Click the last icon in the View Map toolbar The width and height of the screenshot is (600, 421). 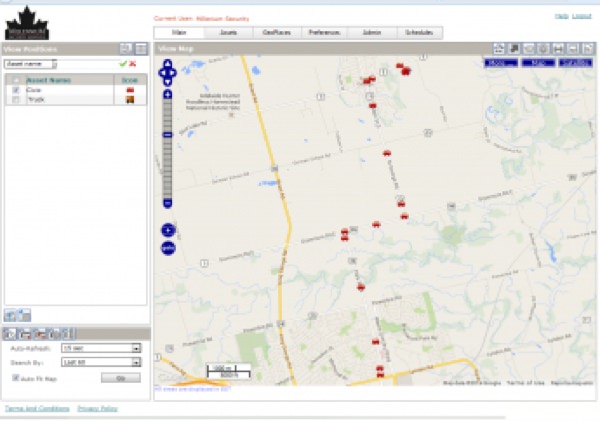[588, 49]
